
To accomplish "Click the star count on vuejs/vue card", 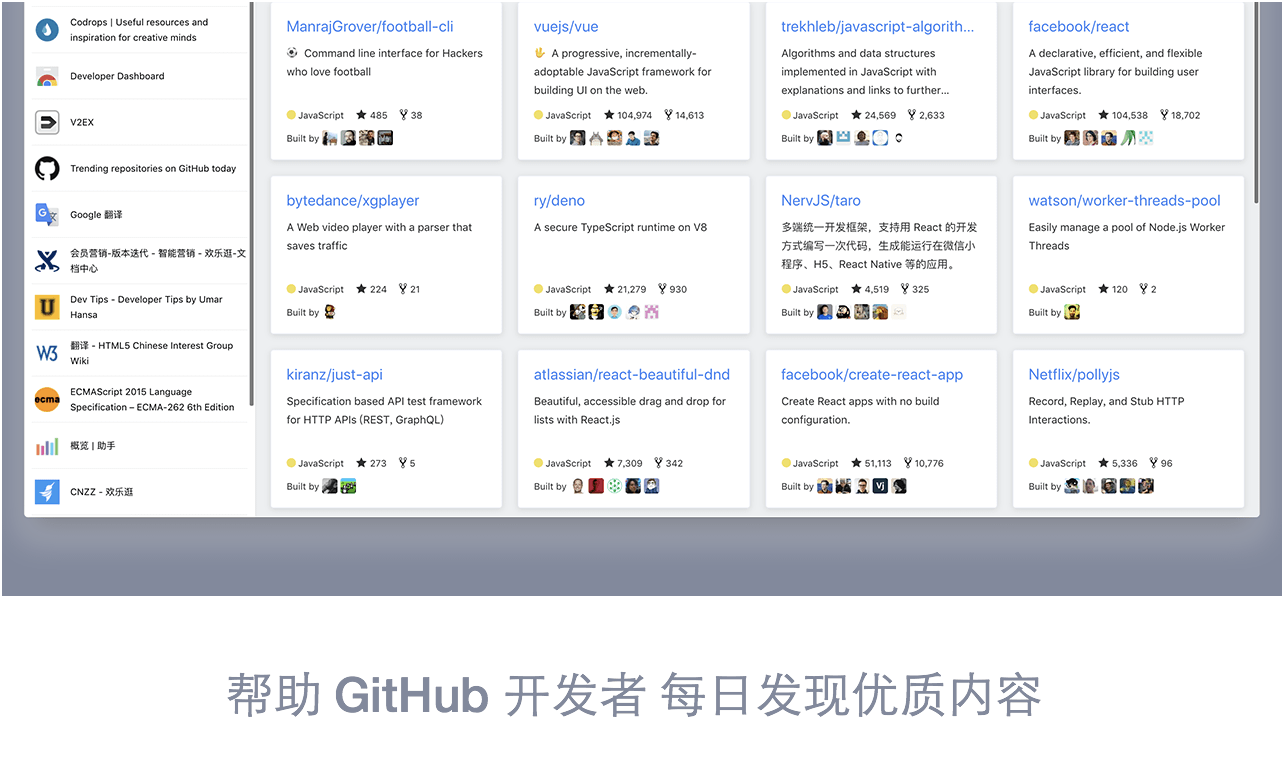I will point(628,115).
